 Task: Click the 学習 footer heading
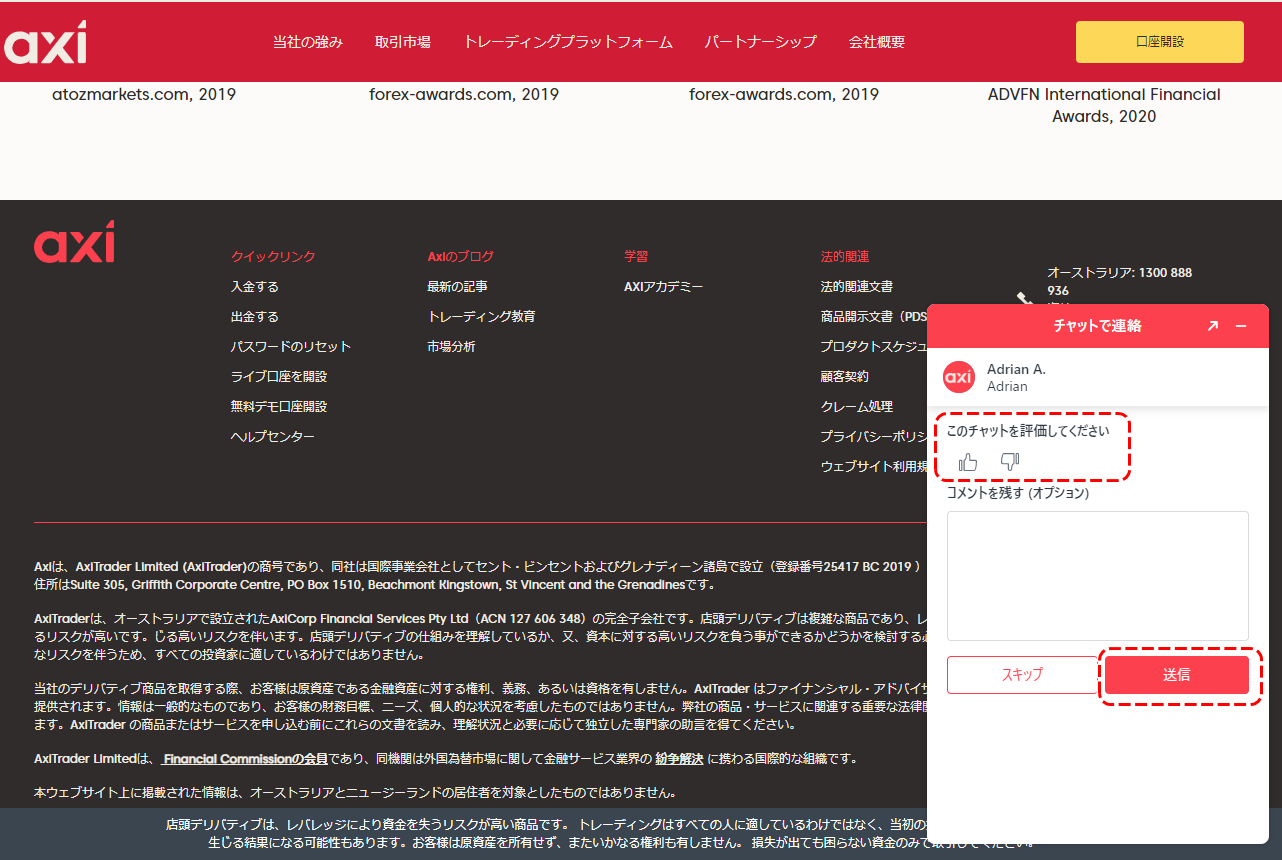pyautogui.click(x=636, y=257)
